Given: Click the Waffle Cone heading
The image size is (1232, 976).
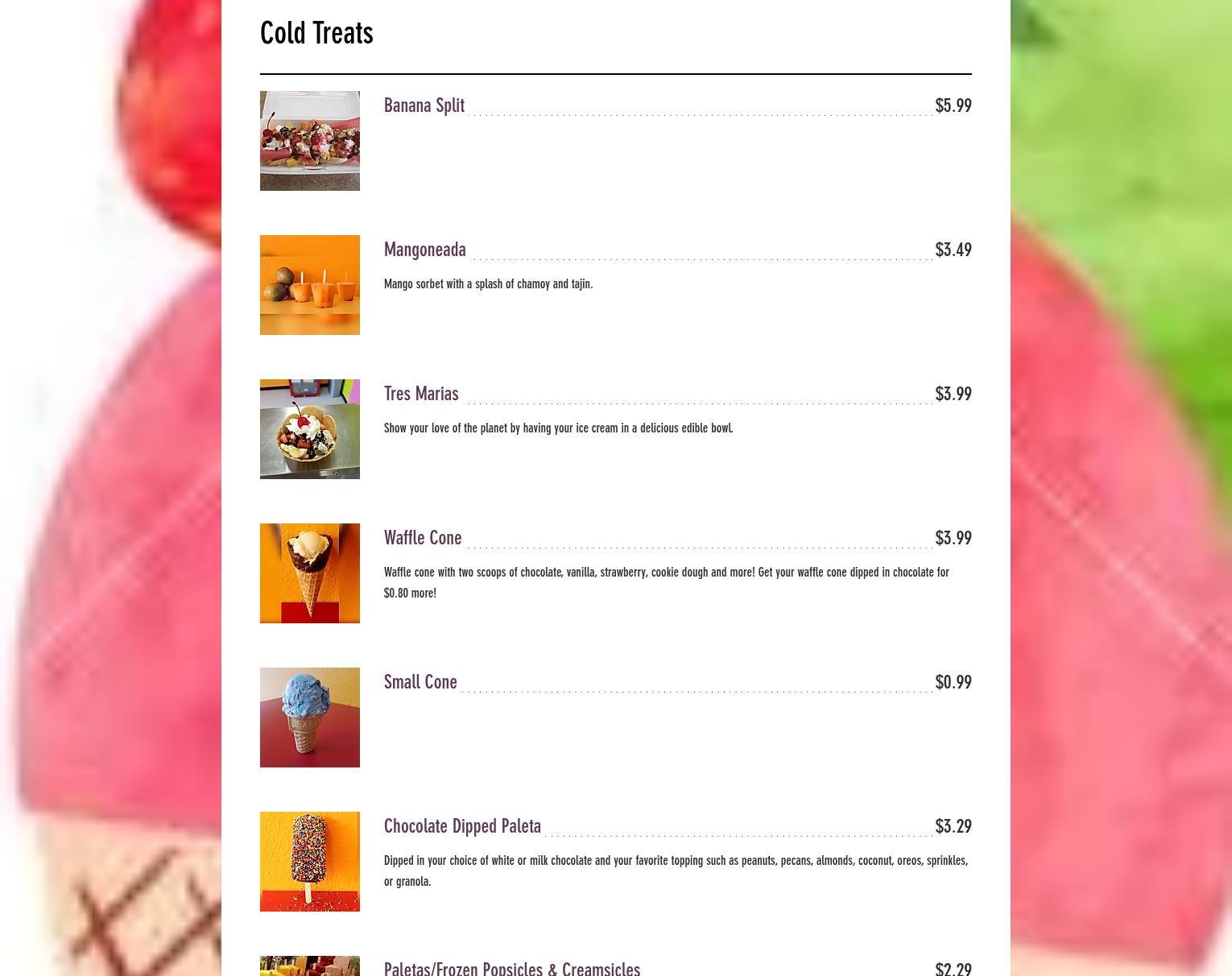Looking at the screenshot, I should click(423, 538).
